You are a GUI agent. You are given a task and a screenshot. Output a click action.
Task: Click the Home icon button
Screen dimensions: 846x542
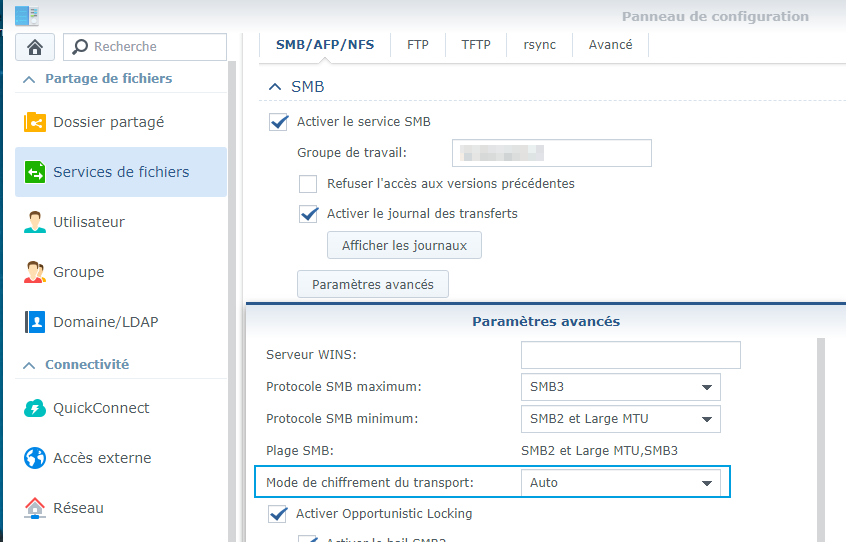point(35,47)
